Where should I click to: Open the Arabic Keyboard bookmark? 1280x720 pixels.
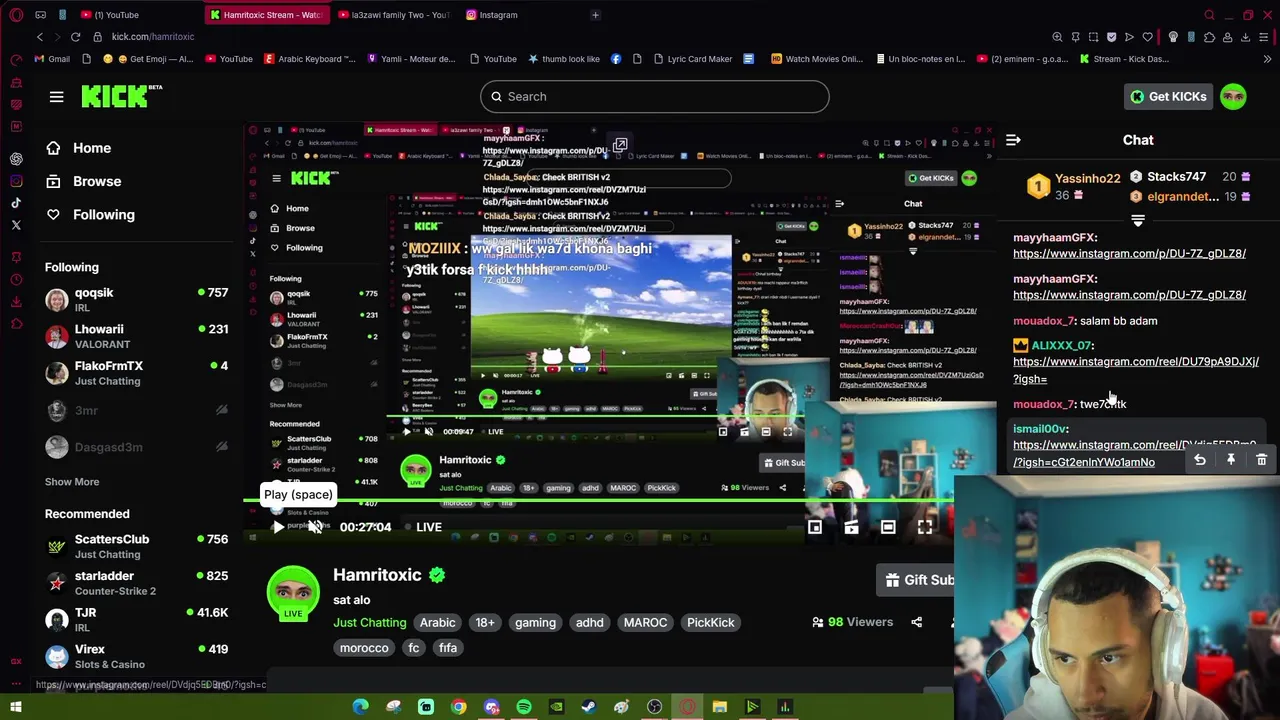(x=309, y=59)
